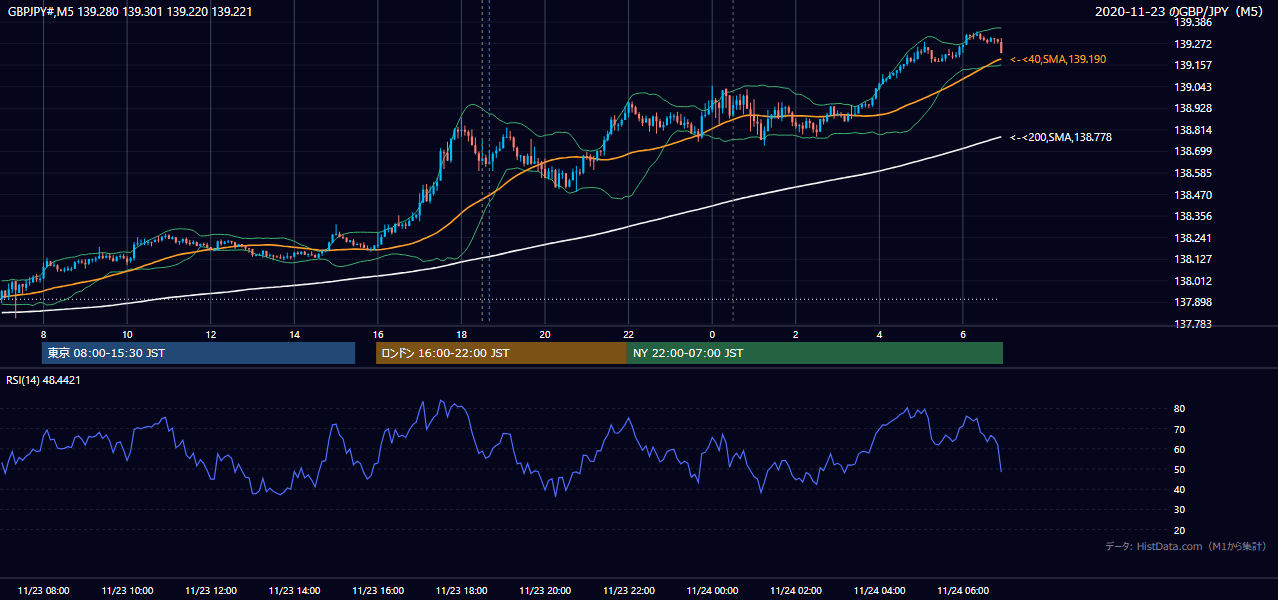Screen dimensions: 1278x600
Task: Click bottom time label 11/23 10:00
Action: [x=127, y=591]
